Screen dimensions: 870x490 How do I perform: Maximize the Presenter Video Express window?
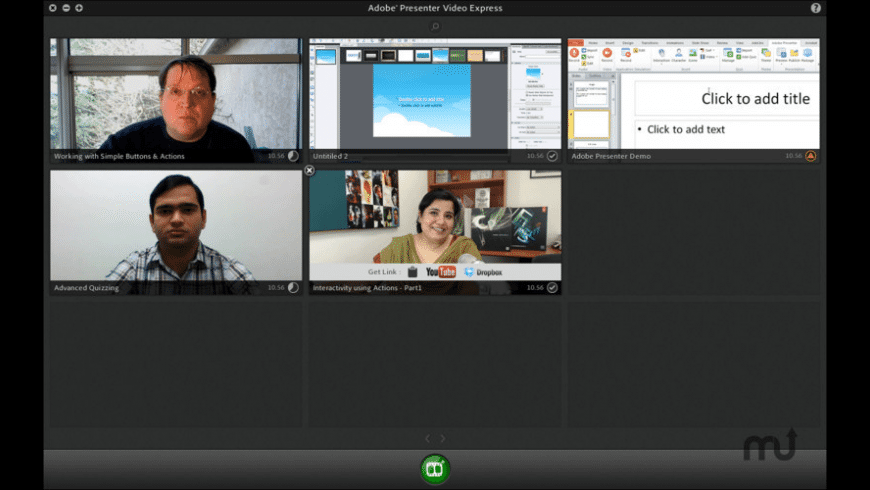[x=79, y=8]
